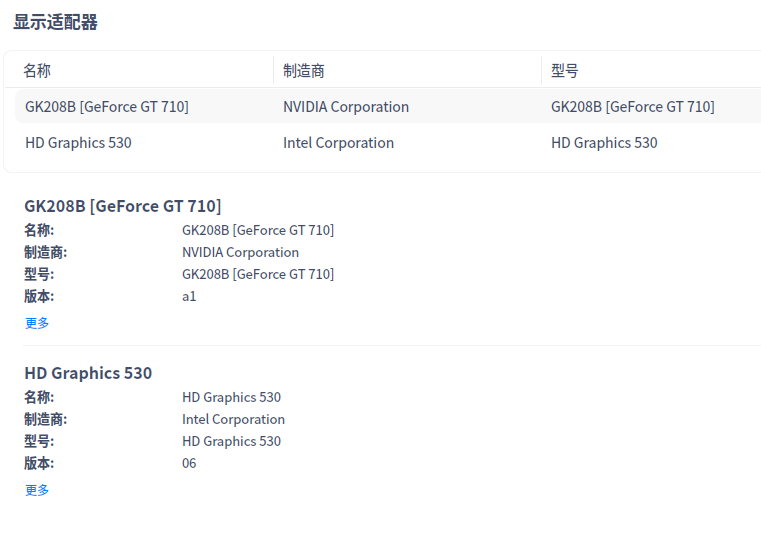Click the bold GK208B [GeForce GT 710] heading
This screenshot has height=533, width=761.
coord(122,206)
